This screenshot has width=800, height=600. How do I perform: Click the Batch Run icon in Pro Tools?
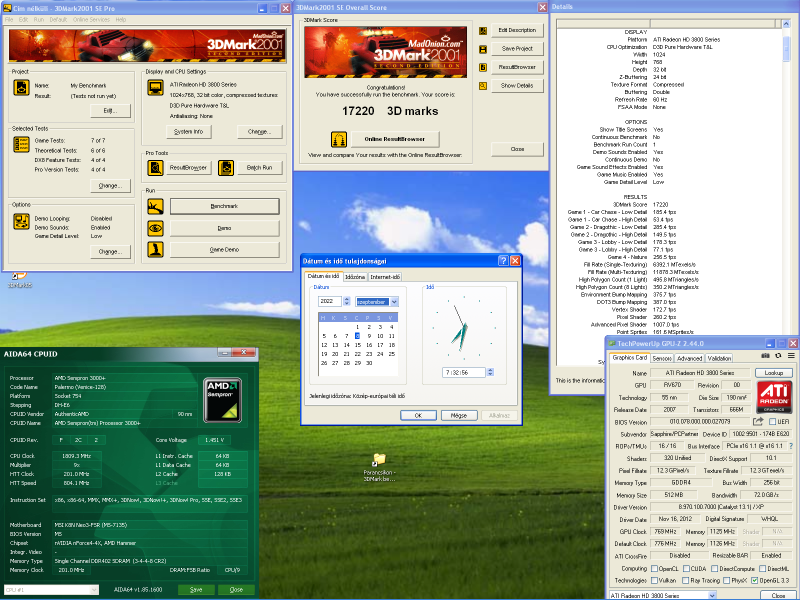[x=226, y=167]
